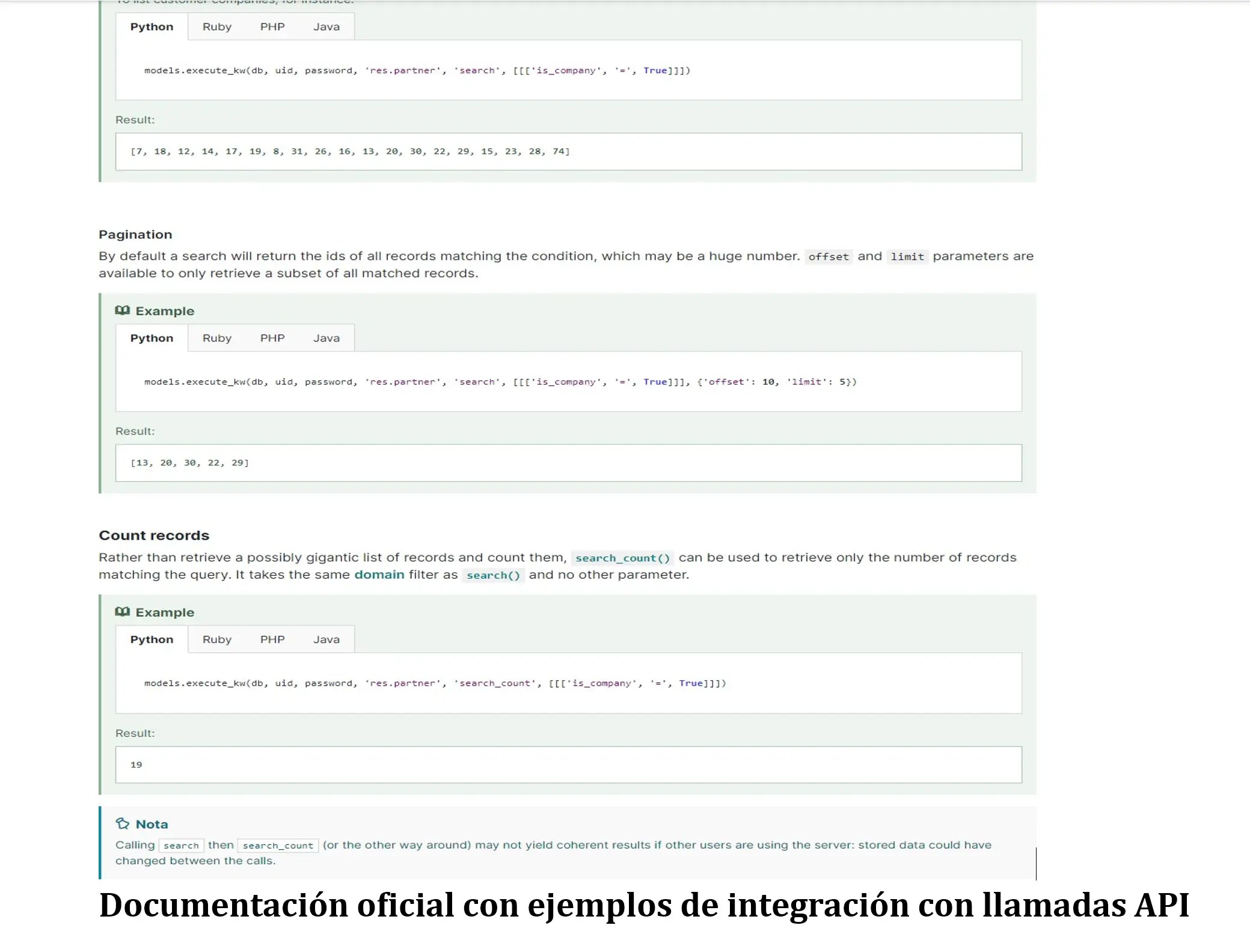Select the Java tab in pagination section
The height and width of the screenshot is (952, 1250).
point(326,337)
